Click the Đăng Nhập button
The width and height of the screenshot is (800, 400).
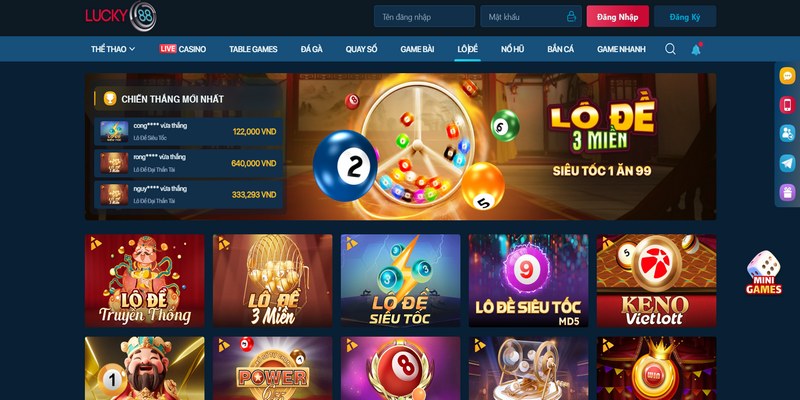click(617, 16)
